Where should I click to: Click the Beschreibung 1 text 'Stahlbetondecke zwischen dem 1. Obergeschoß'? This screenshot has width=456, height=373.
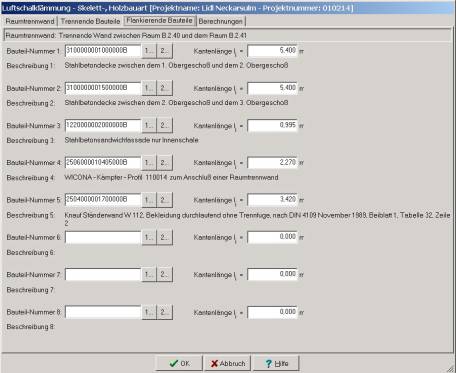(x=138, y=65)
